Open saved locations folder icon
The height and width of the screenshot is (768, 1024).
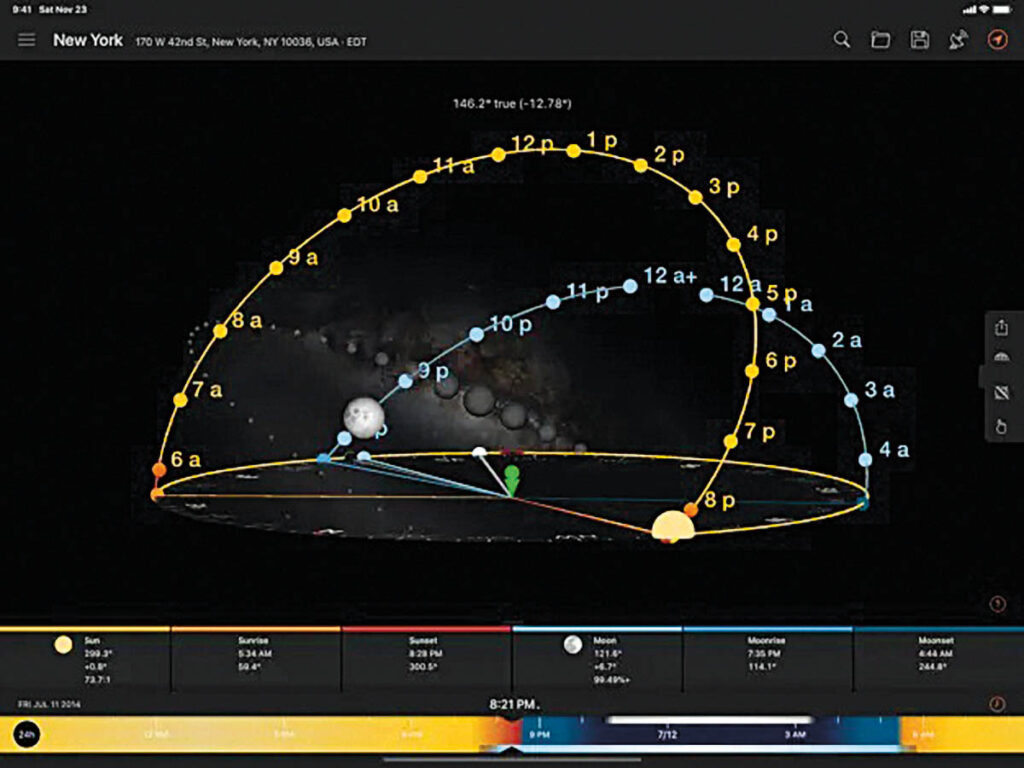click(x=880, y=40)
